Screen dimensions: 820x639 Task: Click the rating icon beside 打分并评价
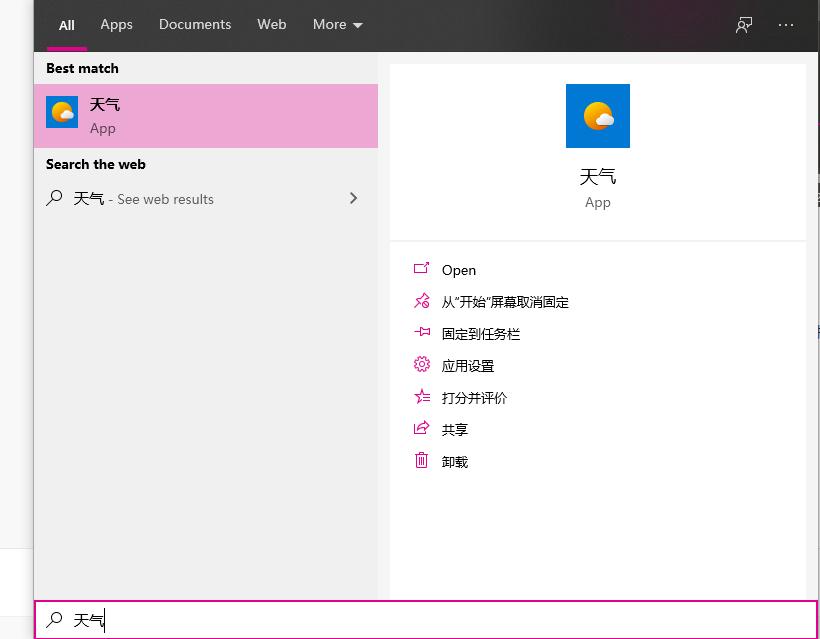pyautogui.click(x=421, y=397)
